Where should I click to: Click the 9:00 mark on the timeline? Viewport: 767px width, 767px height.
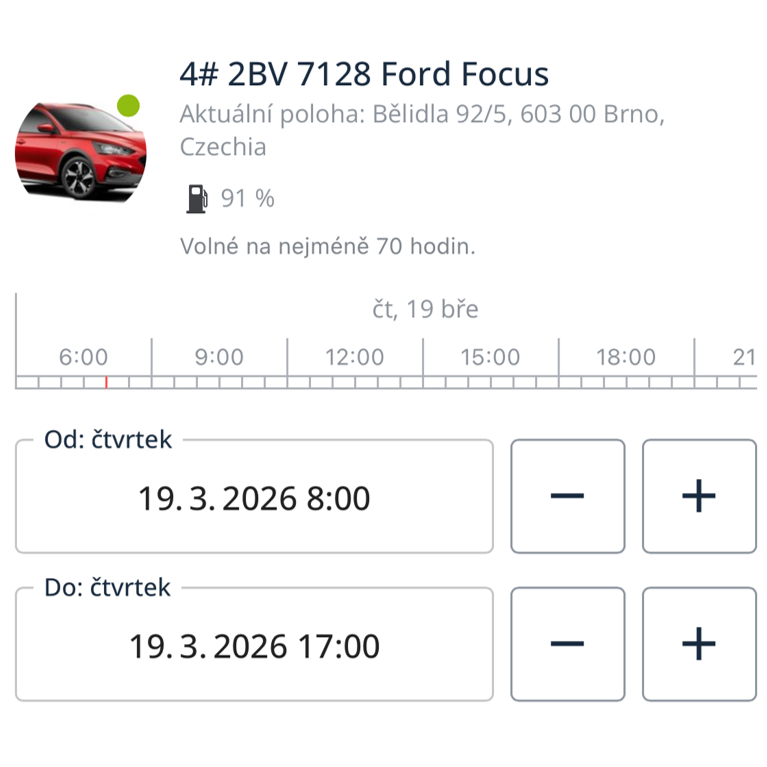click(219, 357)
